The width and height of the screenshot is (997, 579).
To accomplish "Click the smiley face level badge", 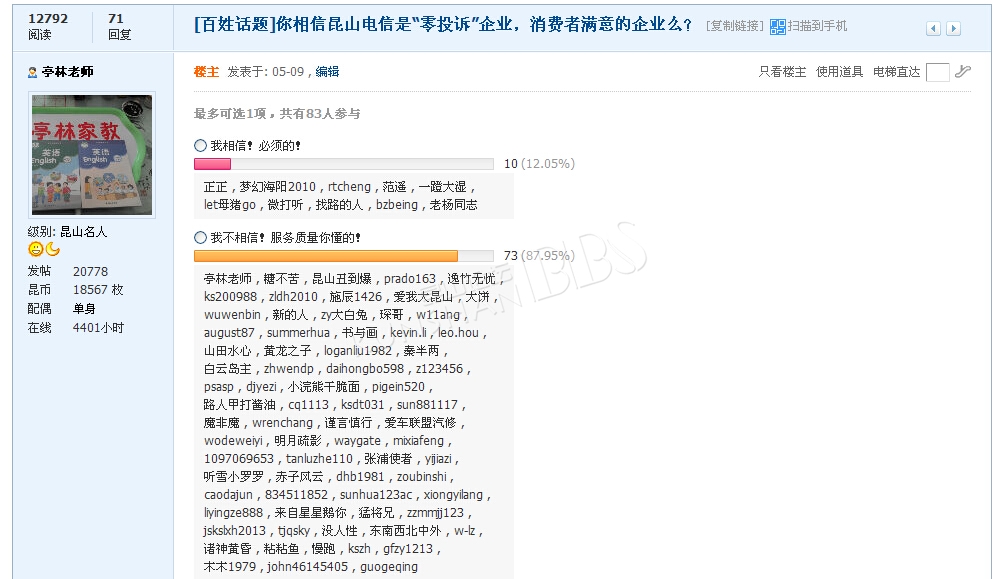I will [35, 249].
